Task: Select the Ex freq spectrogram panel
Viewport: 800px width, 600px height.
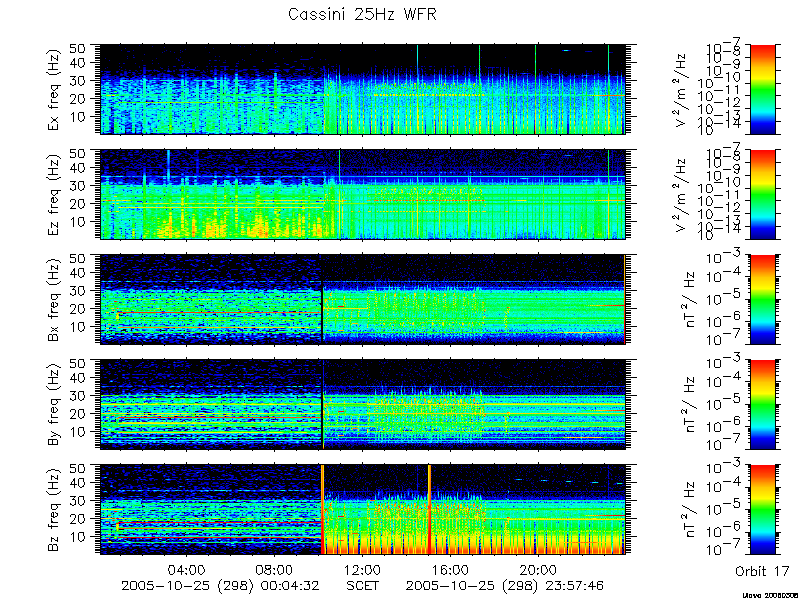Action: [x=363, y=89]
